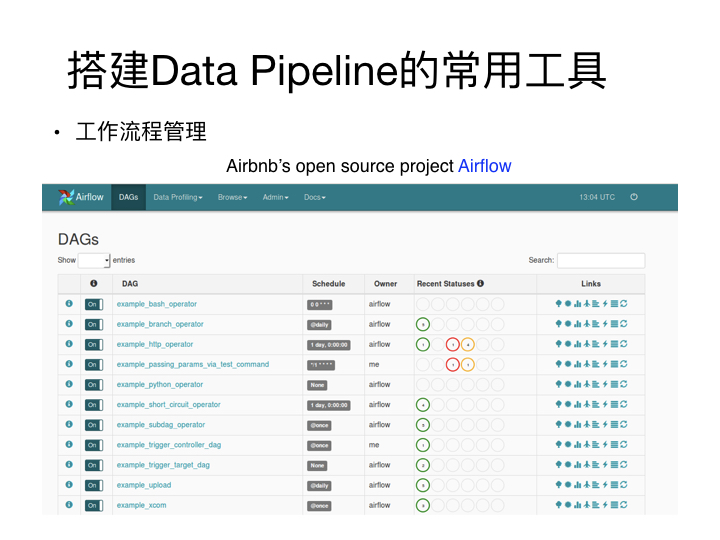Screen dimensions: 720x540
Task: Toggle On switch for example_python_operator
Action: [x=94, y=385]
